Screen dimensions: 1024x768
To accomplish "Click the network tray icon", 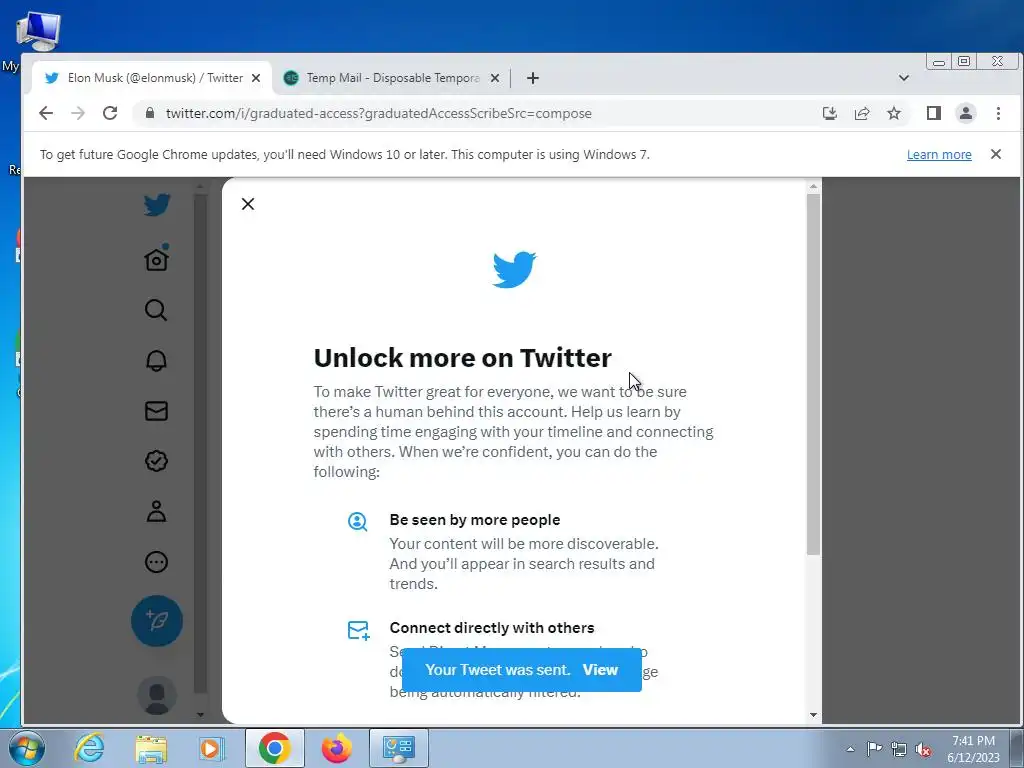I will [899, 749].
